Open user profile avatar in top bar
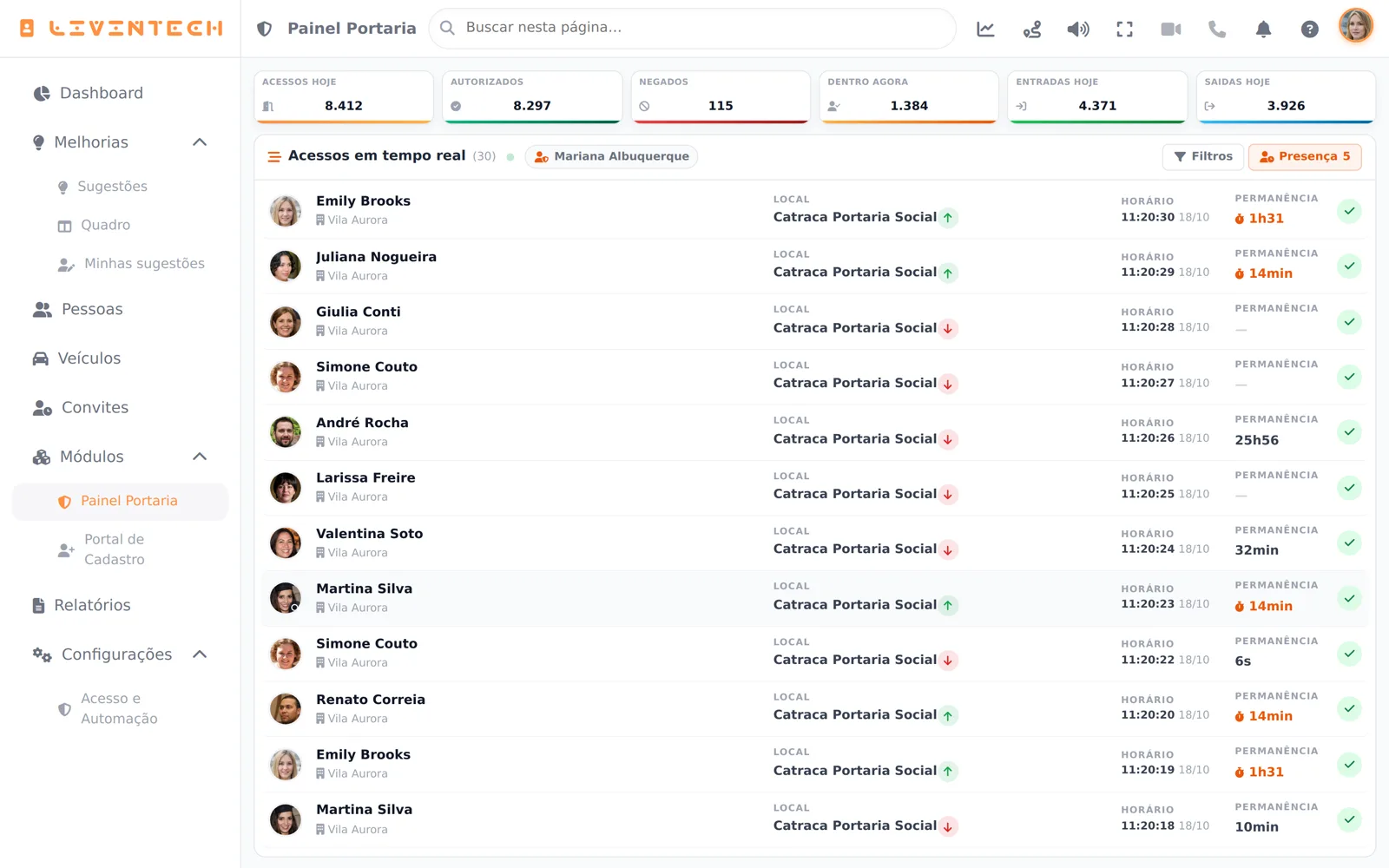 coord(1356,26)
